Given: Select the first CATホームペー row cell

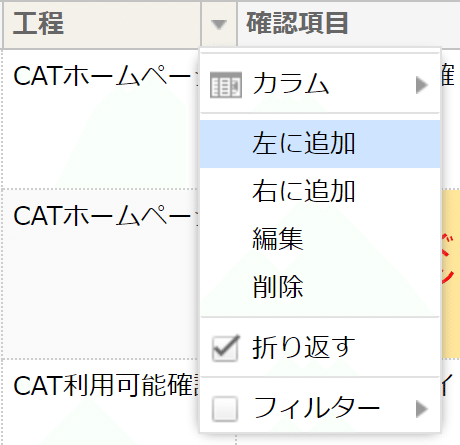Looking at the screenshot, I should pyautogui.click(x=101, y=119).
